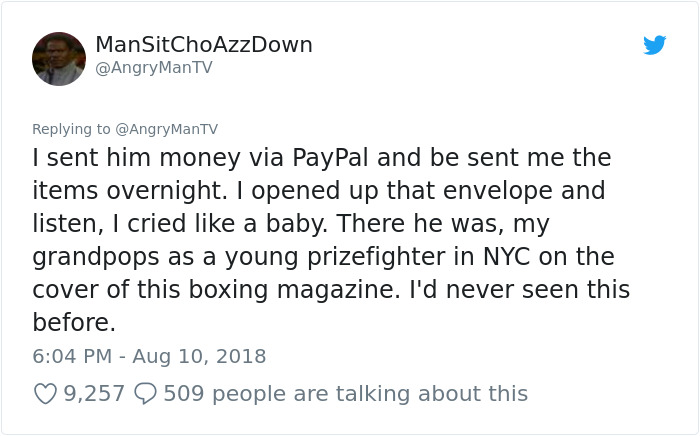Open "people are talking about this" link
Image resolution: width=700 pixels, height=436 pixels.
(x=368, y=394)
